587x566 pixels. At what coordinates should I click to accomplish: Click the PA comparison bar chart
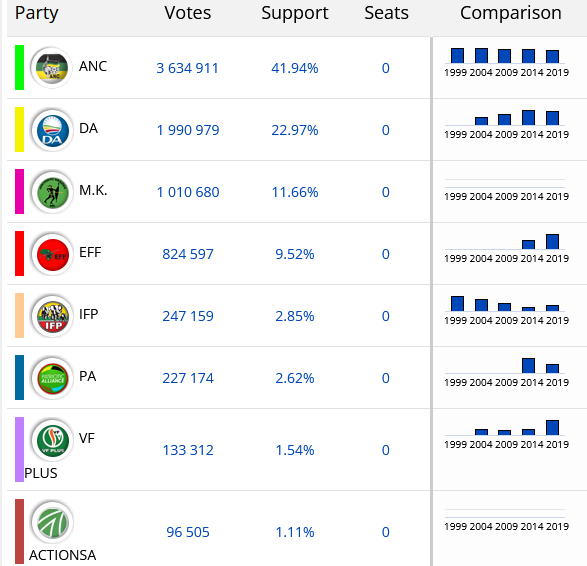point(507,372)
